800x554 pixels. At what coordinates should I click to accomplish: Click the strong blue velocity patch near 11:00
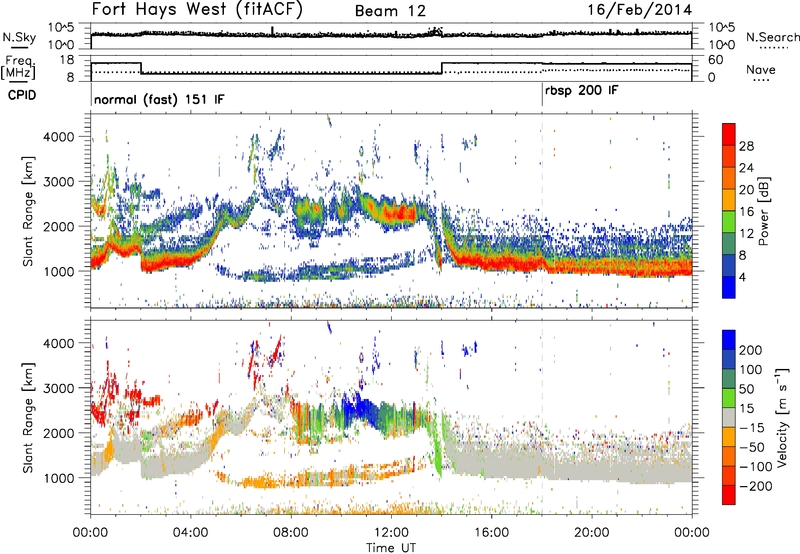(x=360, y=407)
